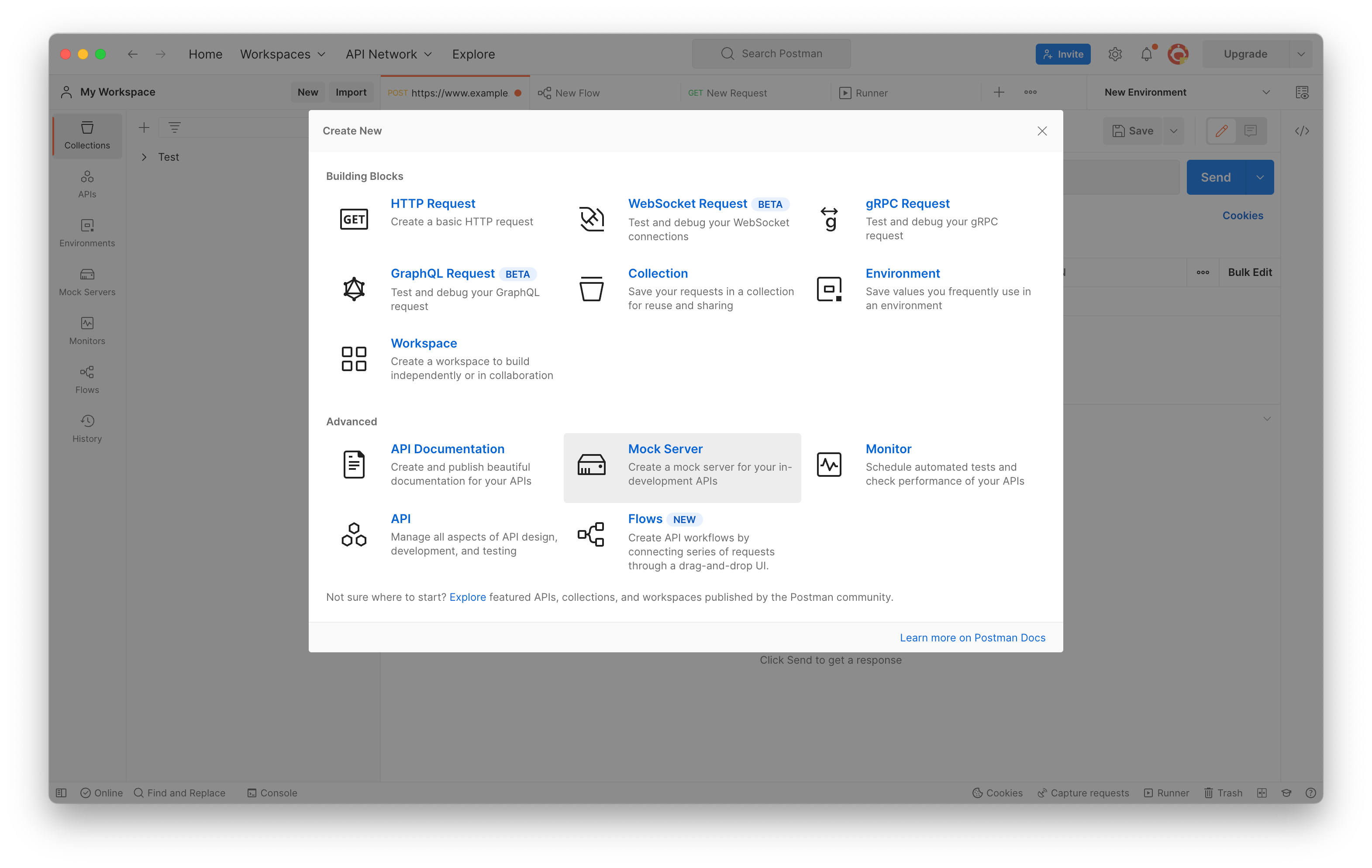
Task: Click the HTTP Request link
Action: 432,203
